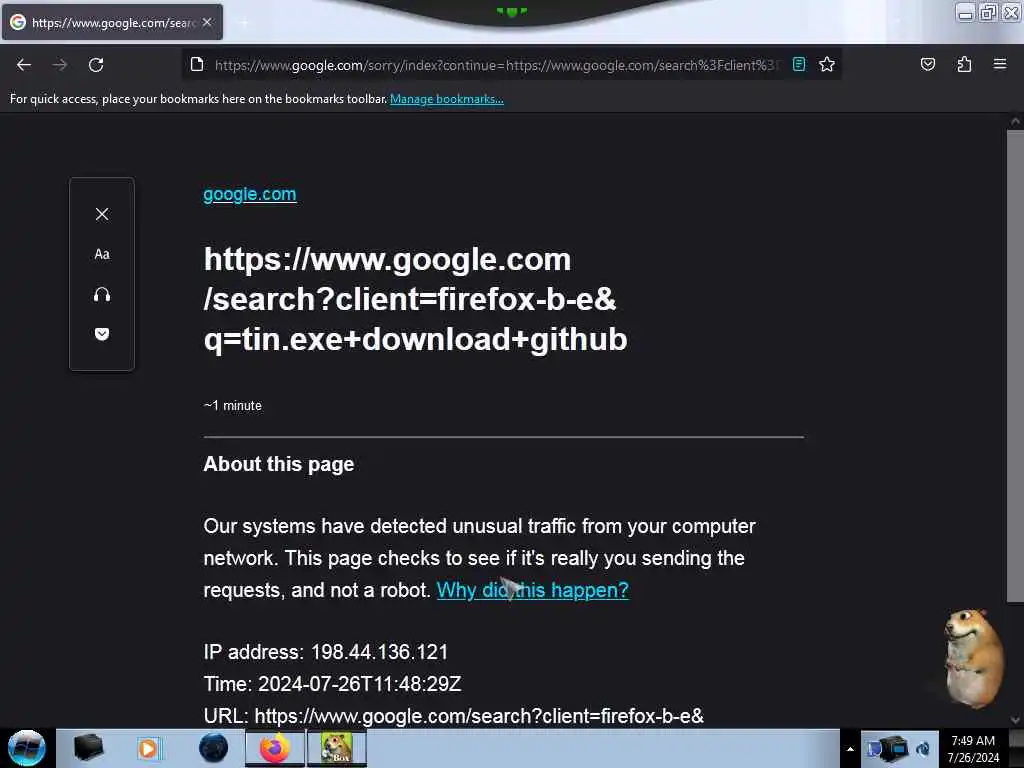
Task: Reload the current page
Action: 96,65
